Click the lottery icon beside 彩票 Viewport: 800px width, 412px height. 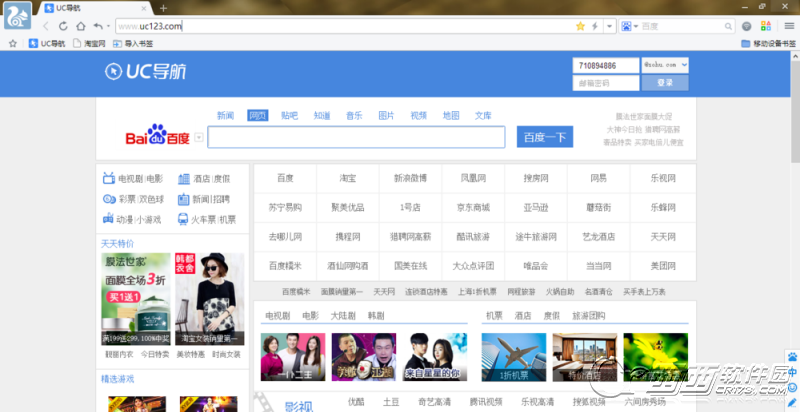click(x=109, y=199)
